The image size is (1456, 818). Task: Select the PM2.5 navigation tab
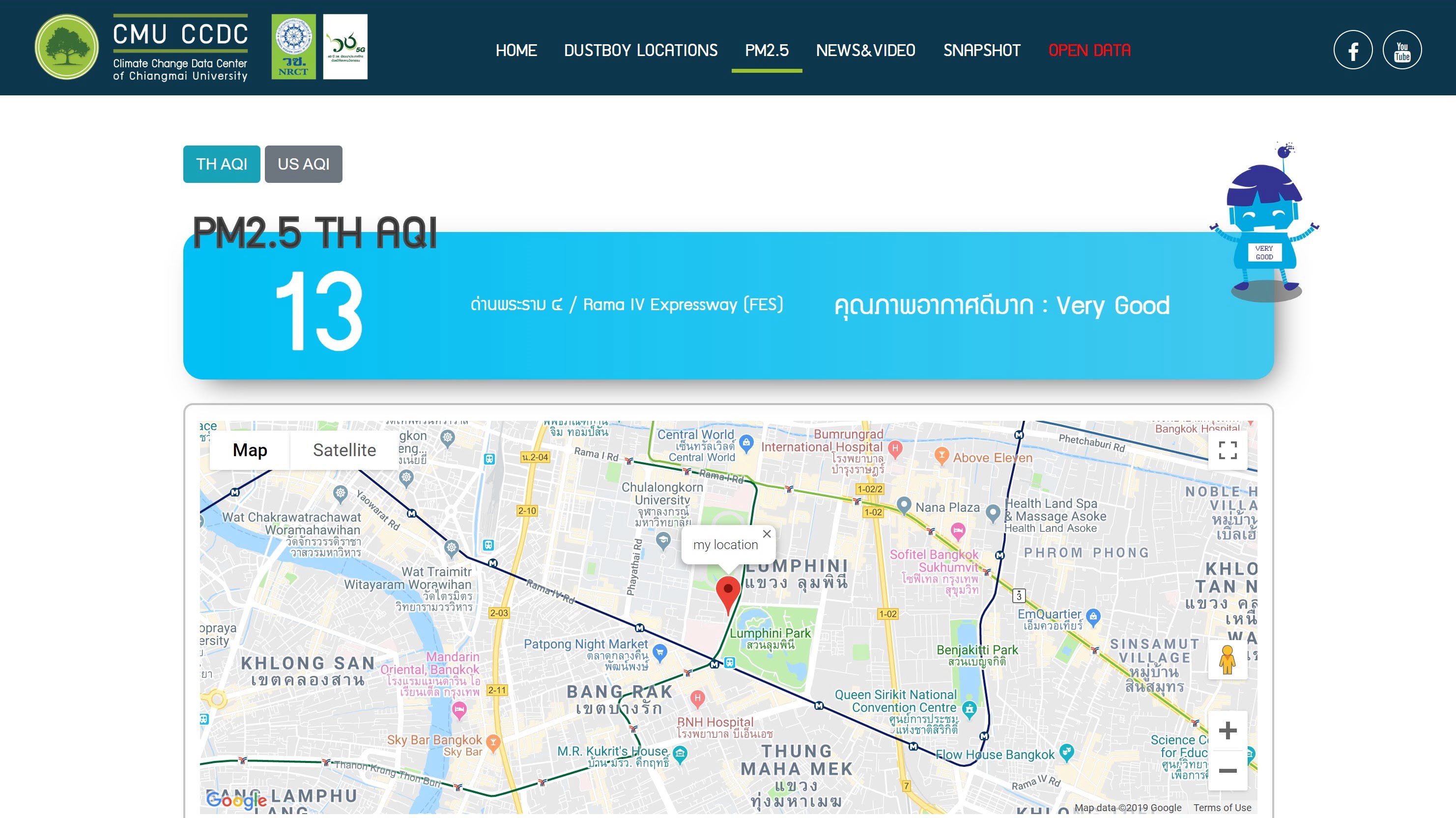[767, 50]
